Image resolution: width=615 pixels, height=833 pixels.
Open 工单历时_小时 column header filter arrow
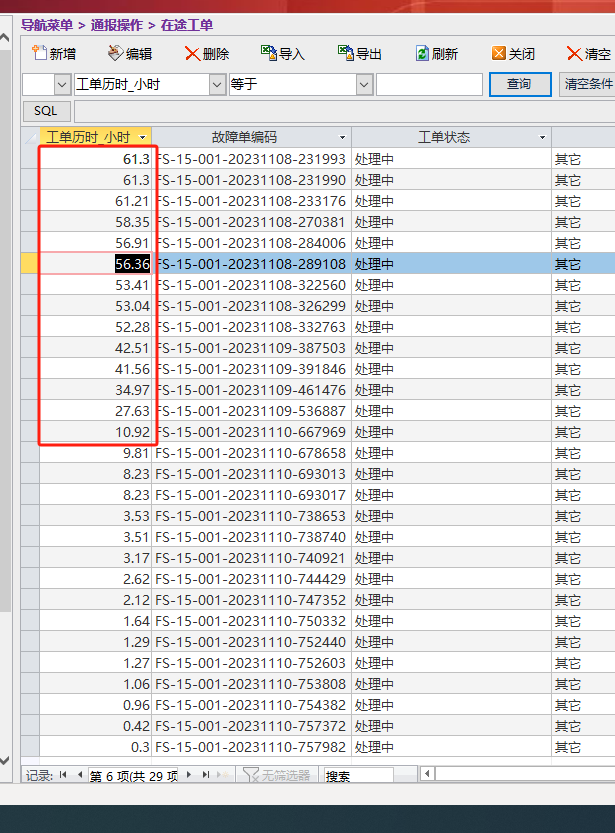pos(142,138)
